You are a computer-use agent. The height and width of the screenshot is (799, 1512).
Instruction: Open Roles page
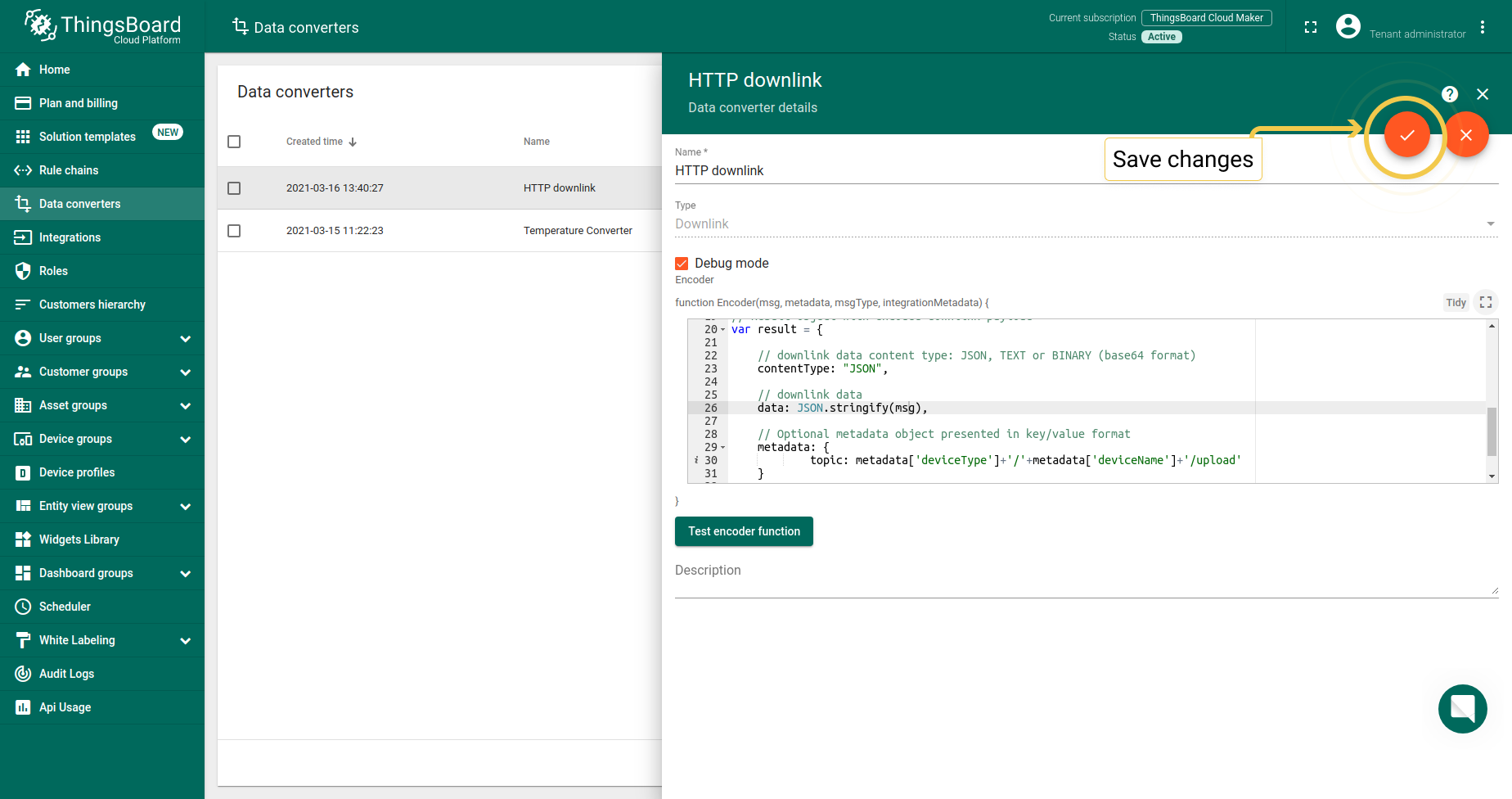[102, 271]
